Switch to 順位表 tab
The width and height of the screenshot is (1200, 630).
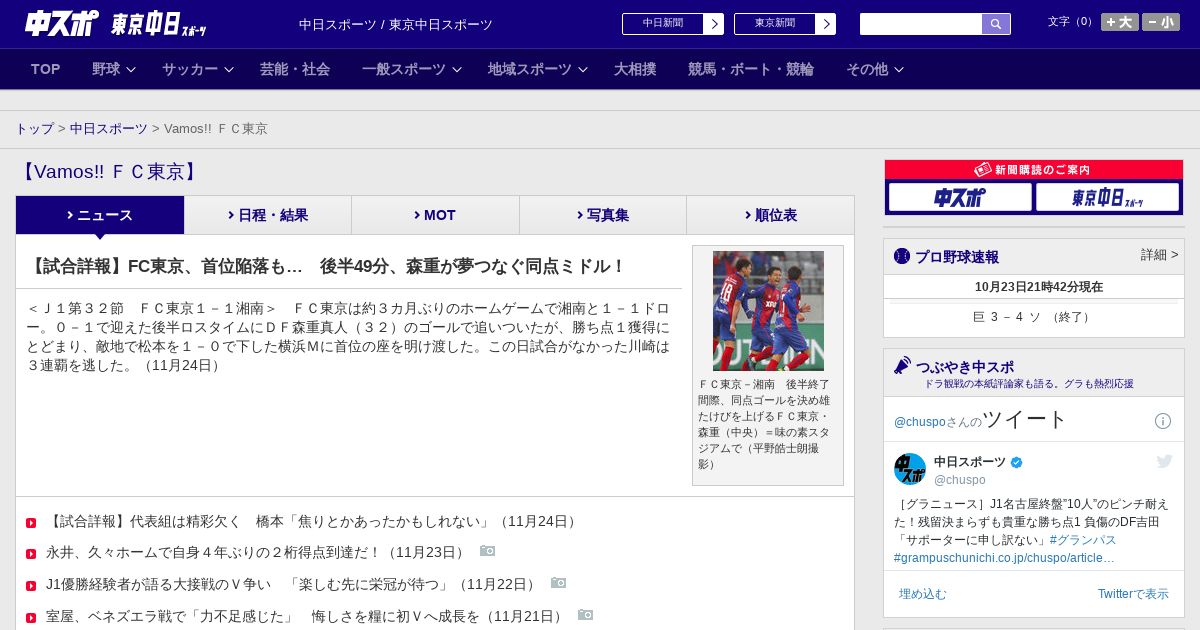770,215
